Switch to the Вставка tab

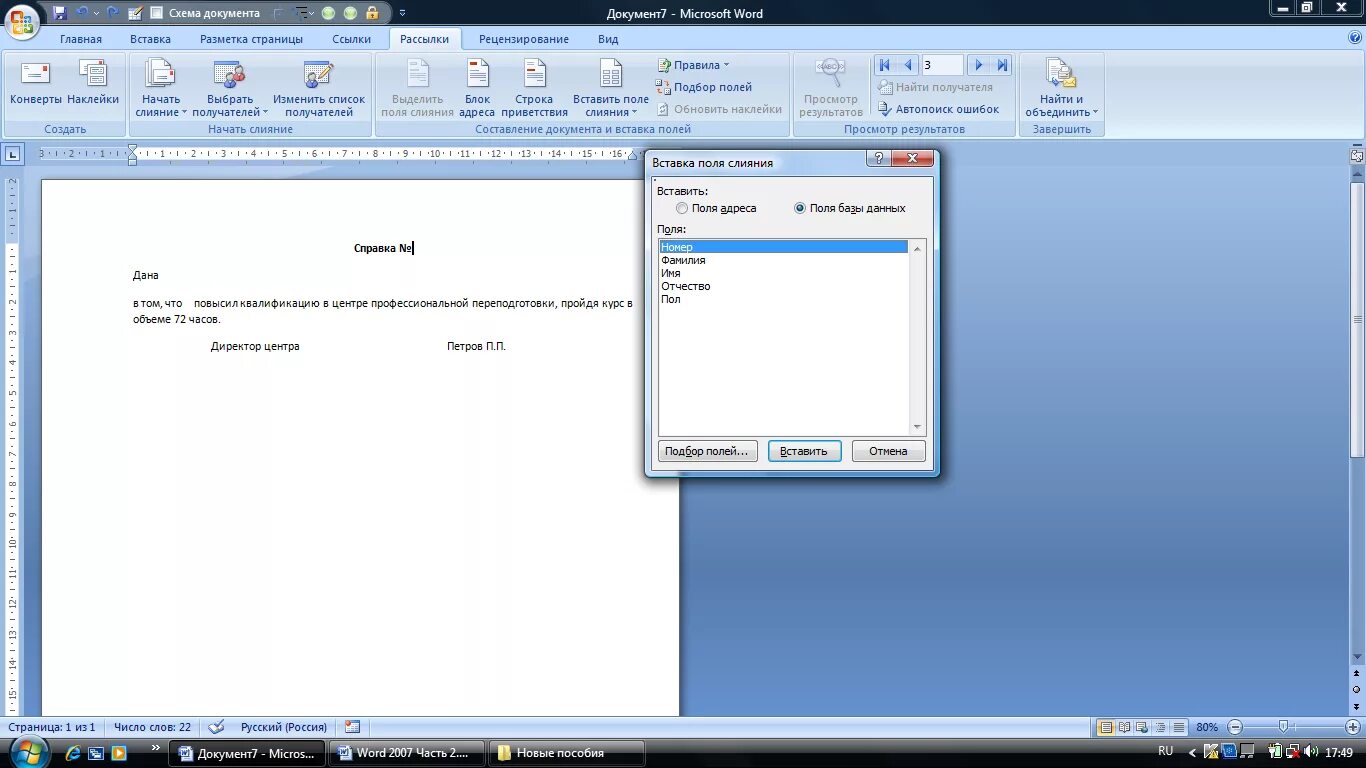150,39
